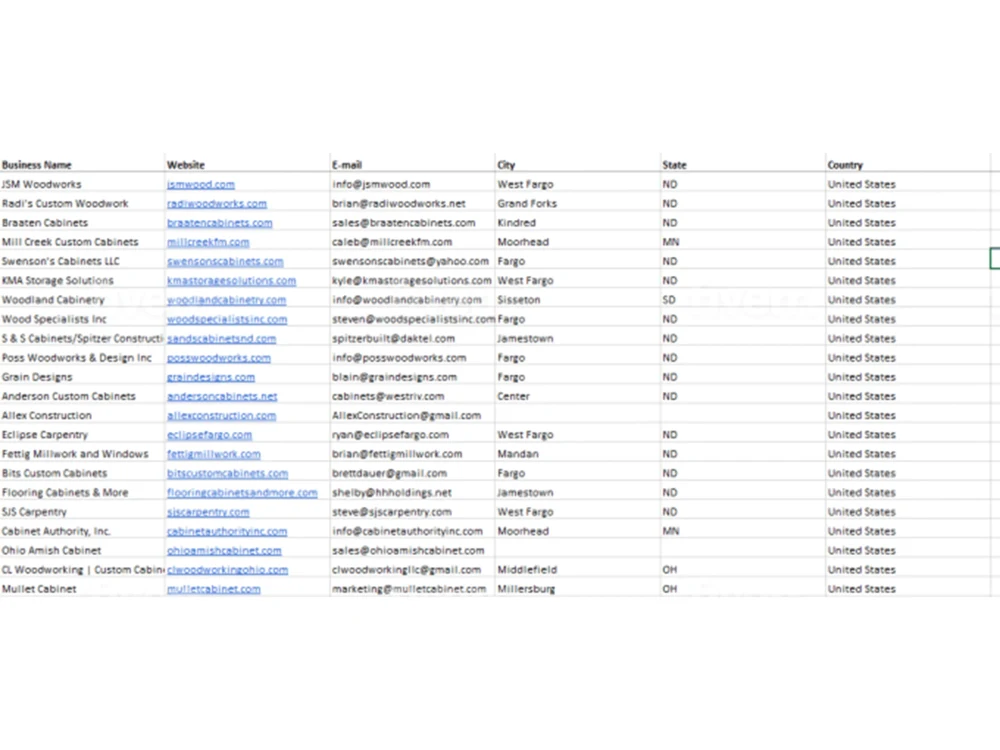Select Fettig Millwork and Windows cell
The height and width of the screenshot is (750, 1000).
(x=82, y=454)
